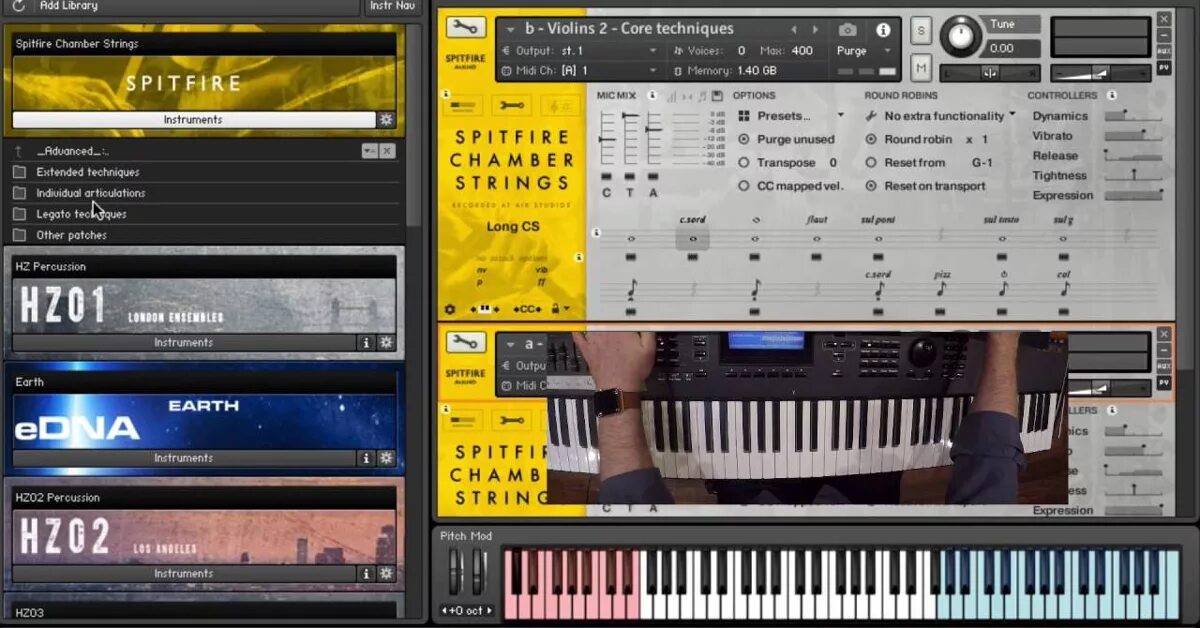Open the Individual articulations folder
The image size is (1200, 628).
click(91, 193)
